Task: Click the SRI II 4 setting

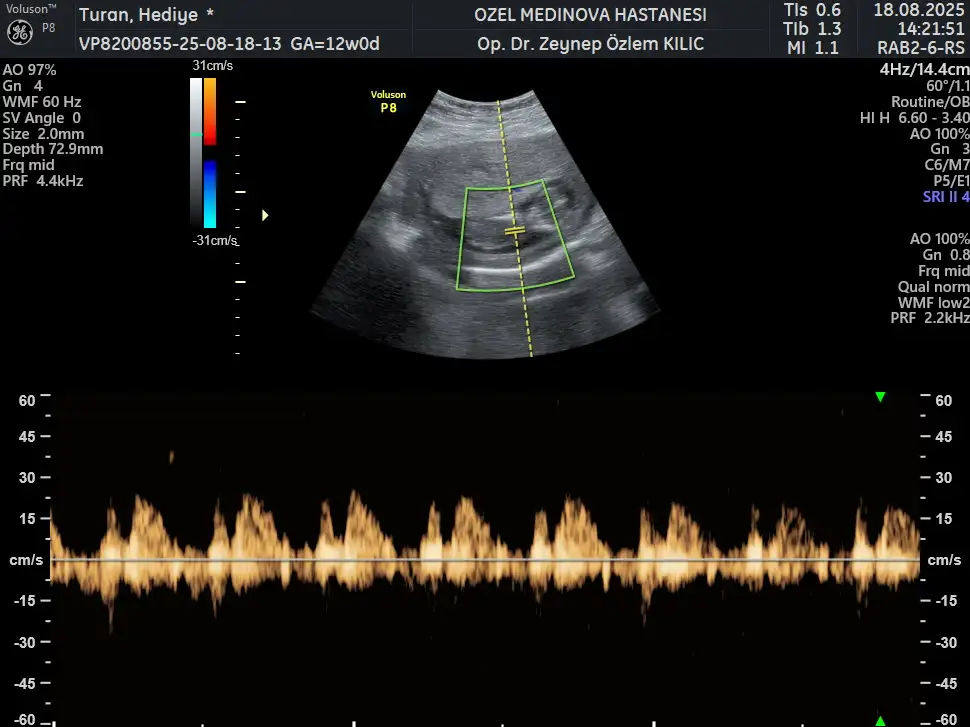Action: [x=945, y=197]
